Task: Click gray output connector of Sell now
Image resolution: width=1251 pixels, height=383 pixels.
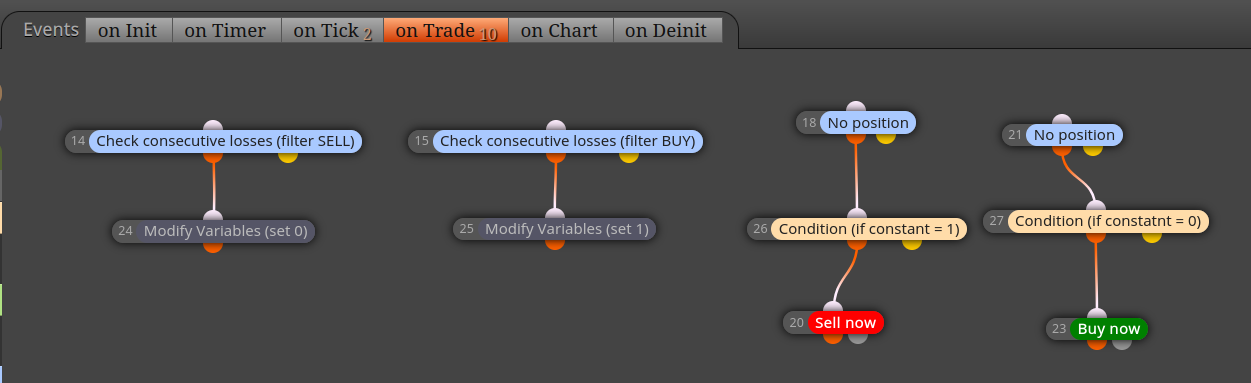Action: tap(858, 335)
